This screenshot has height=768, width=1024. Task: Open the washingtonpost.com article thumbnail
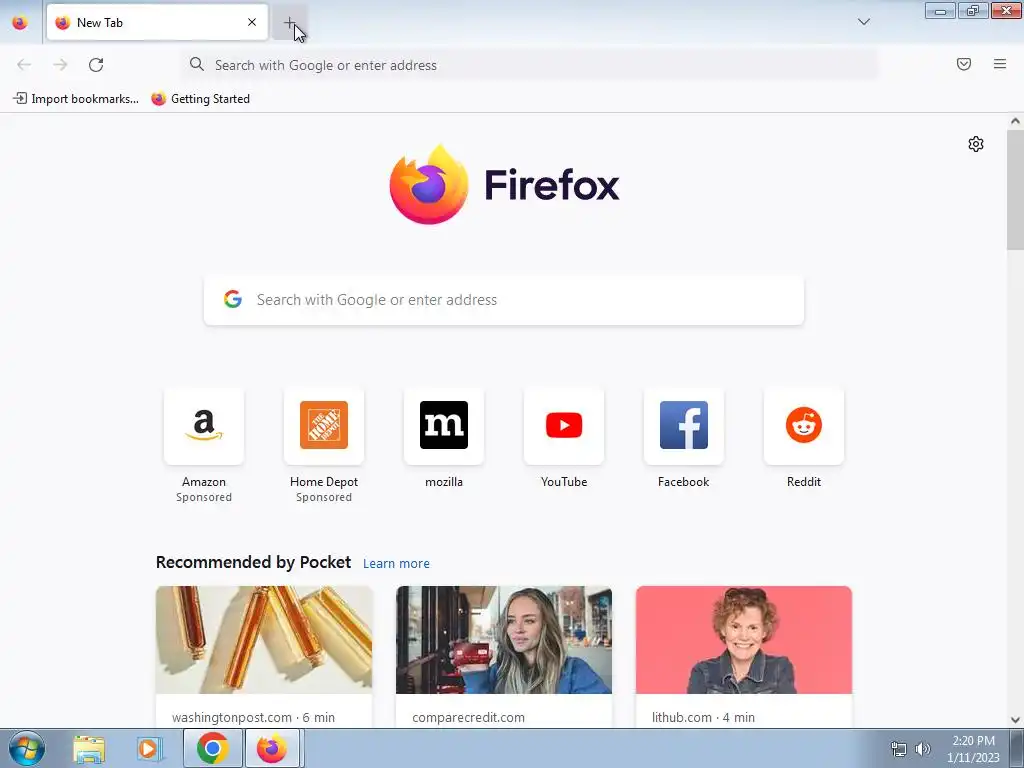coord(264,640)
